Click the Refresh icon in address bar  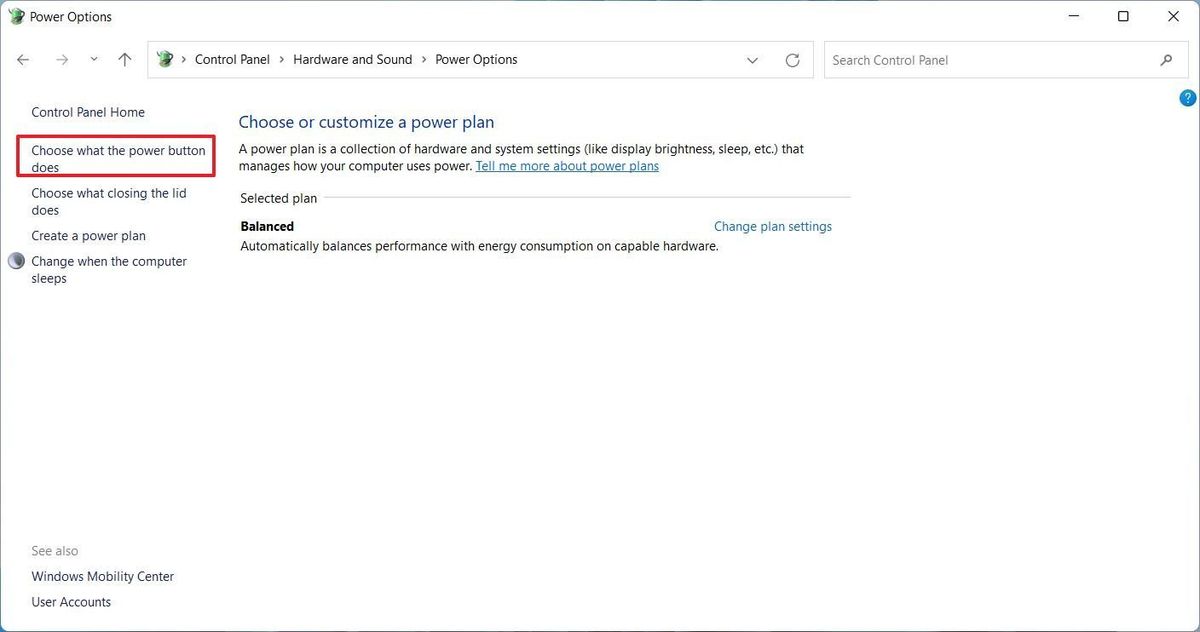pos(793,59)
